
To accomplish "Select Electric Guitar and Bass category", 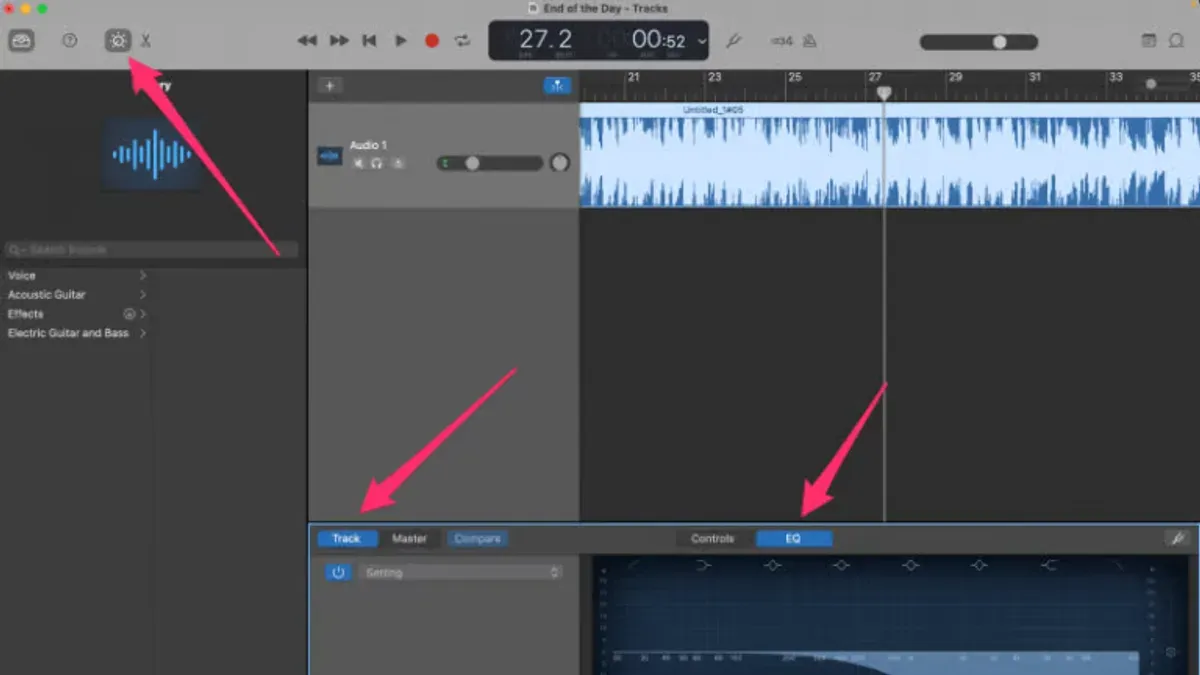I will 68,333.
